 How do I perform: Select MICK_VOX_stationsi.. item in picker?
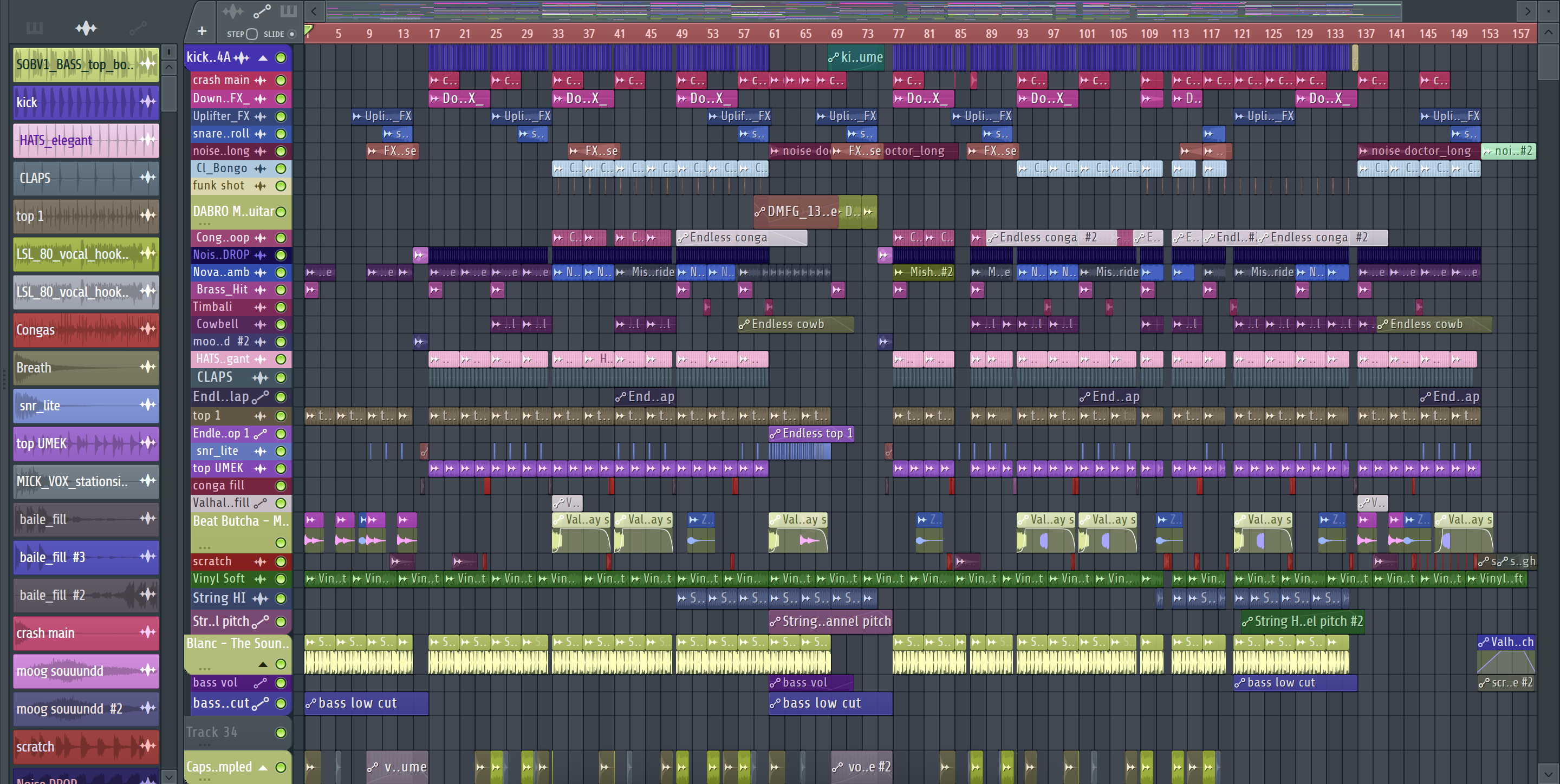(86, 481)
